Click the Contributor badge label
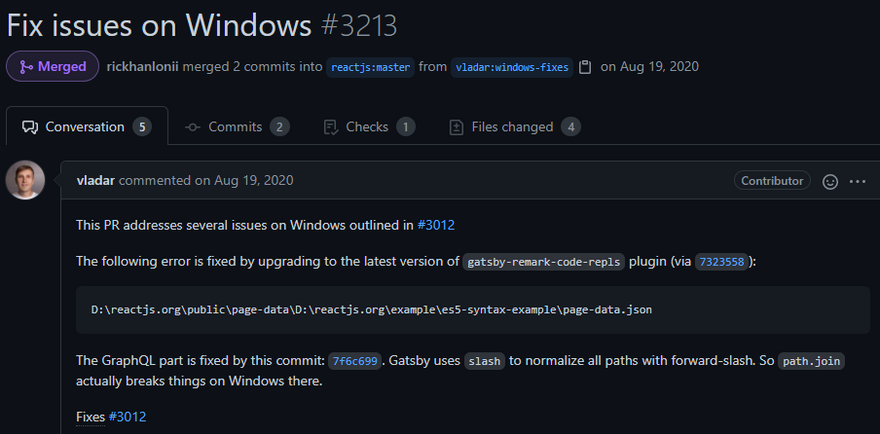 pyautogui.click(x=772, y=181)
